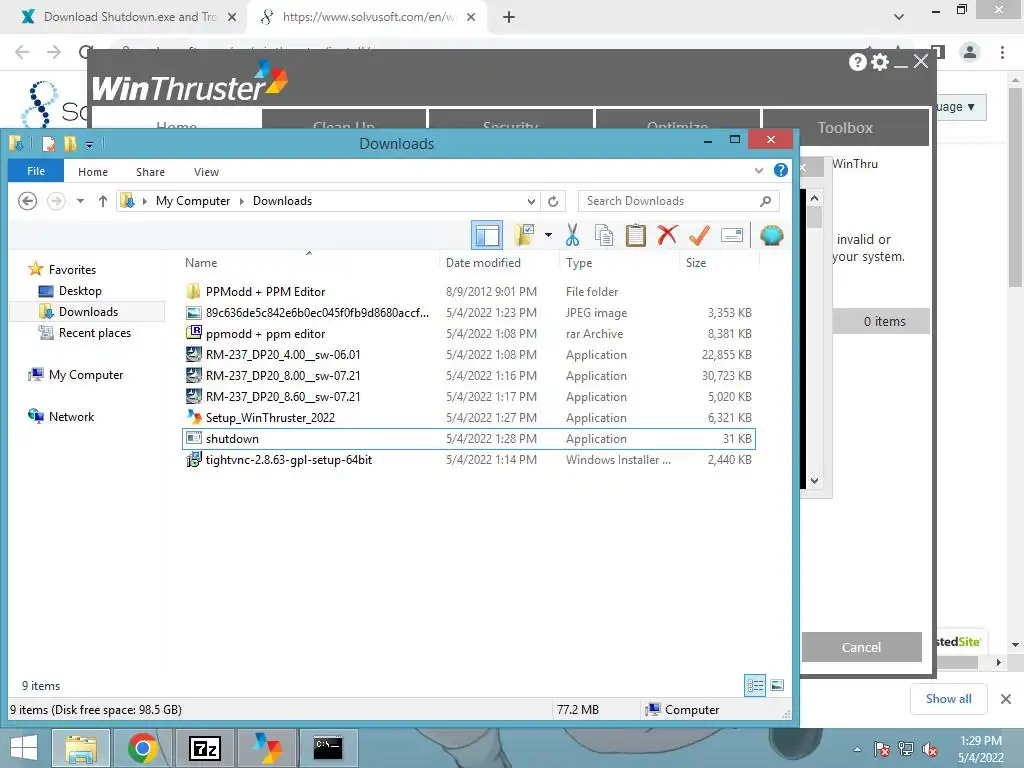The width and height of the screenshot is (1024, 768).
Task: Click the muted volume tray icon
Action: pos(930,750)
